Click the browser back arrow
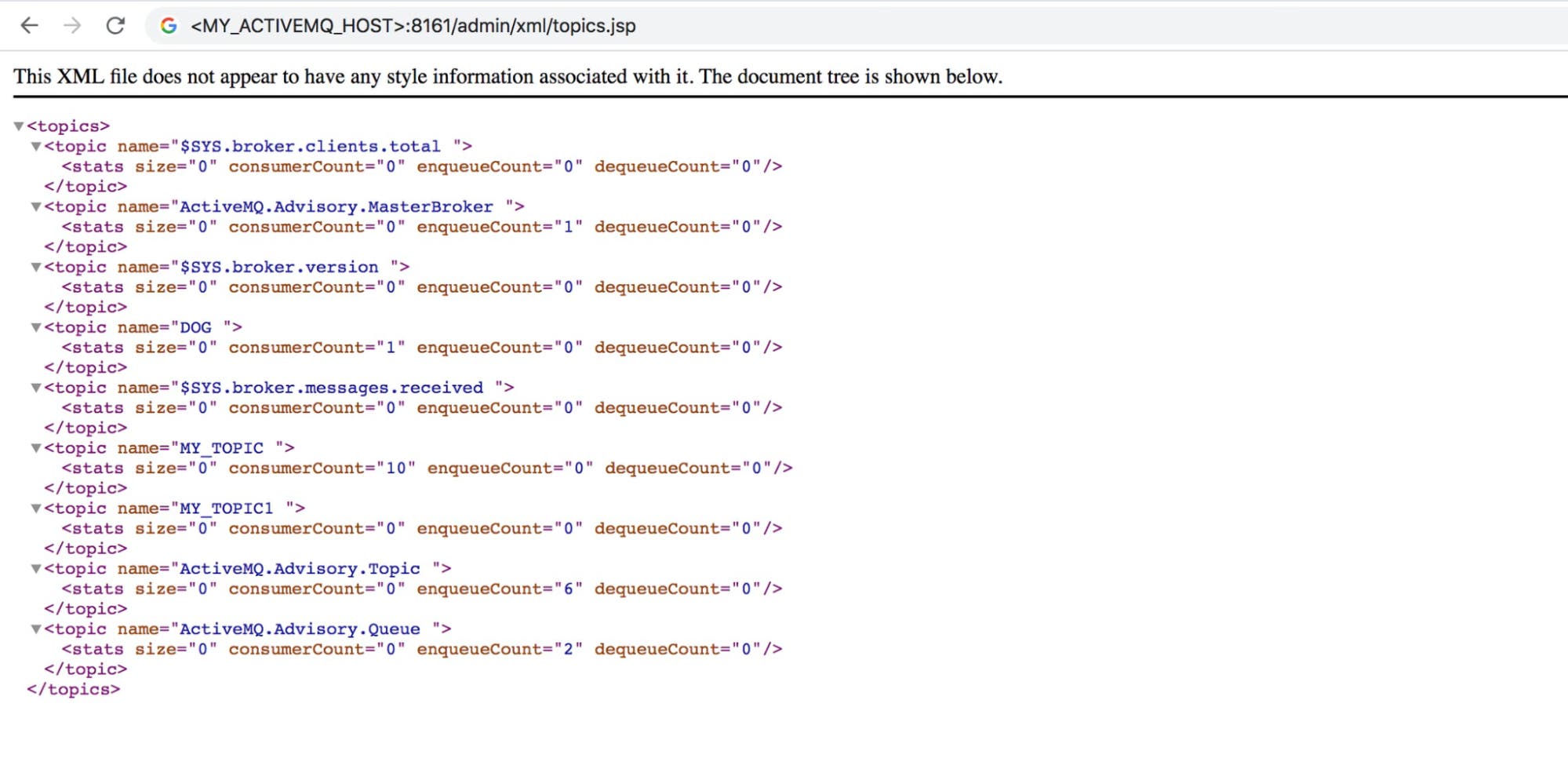1568x762 pixels. [x=30, y=26]
